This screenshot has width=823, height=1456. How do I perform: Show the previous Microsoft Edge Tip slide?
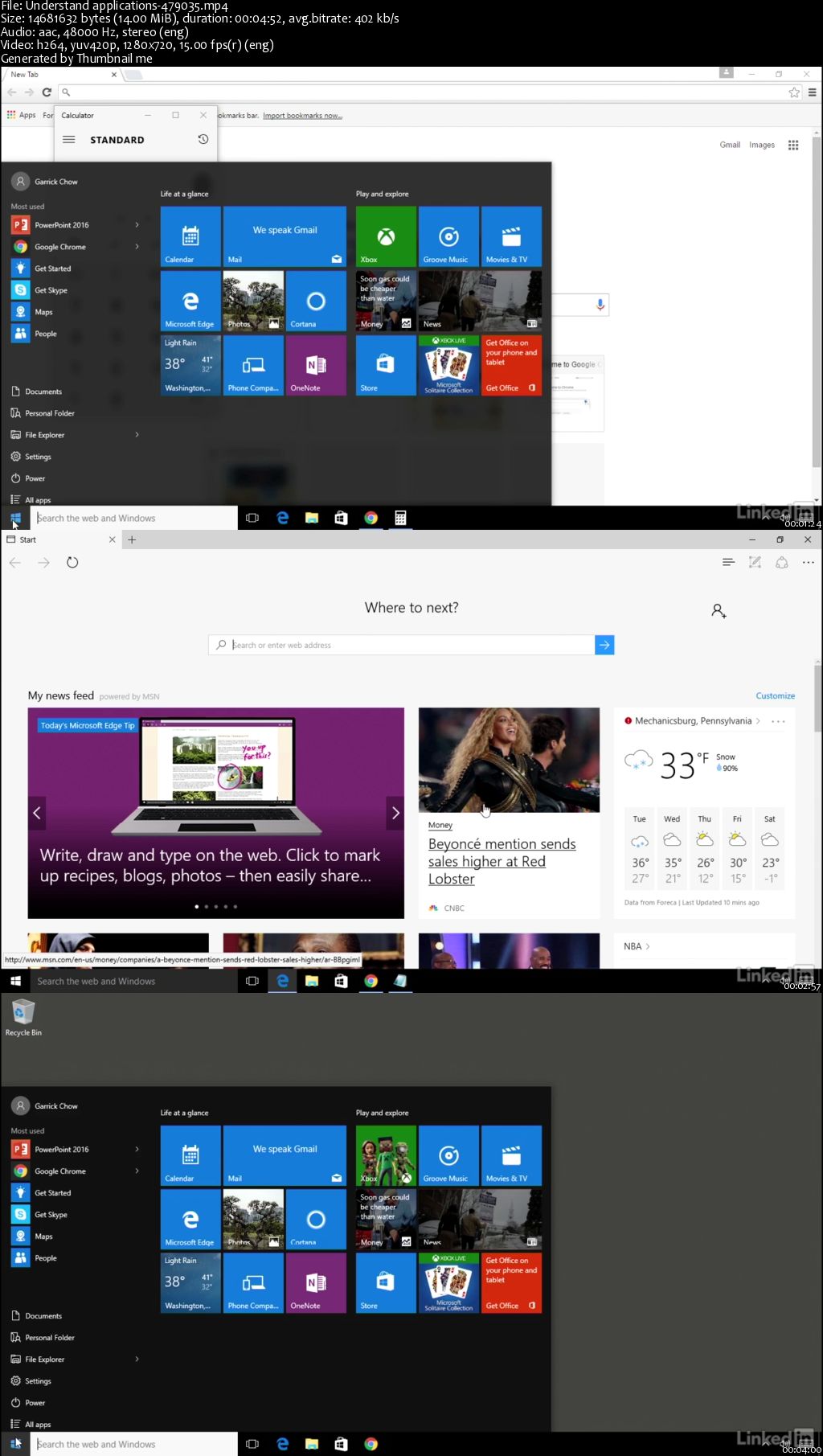[37, 813]
